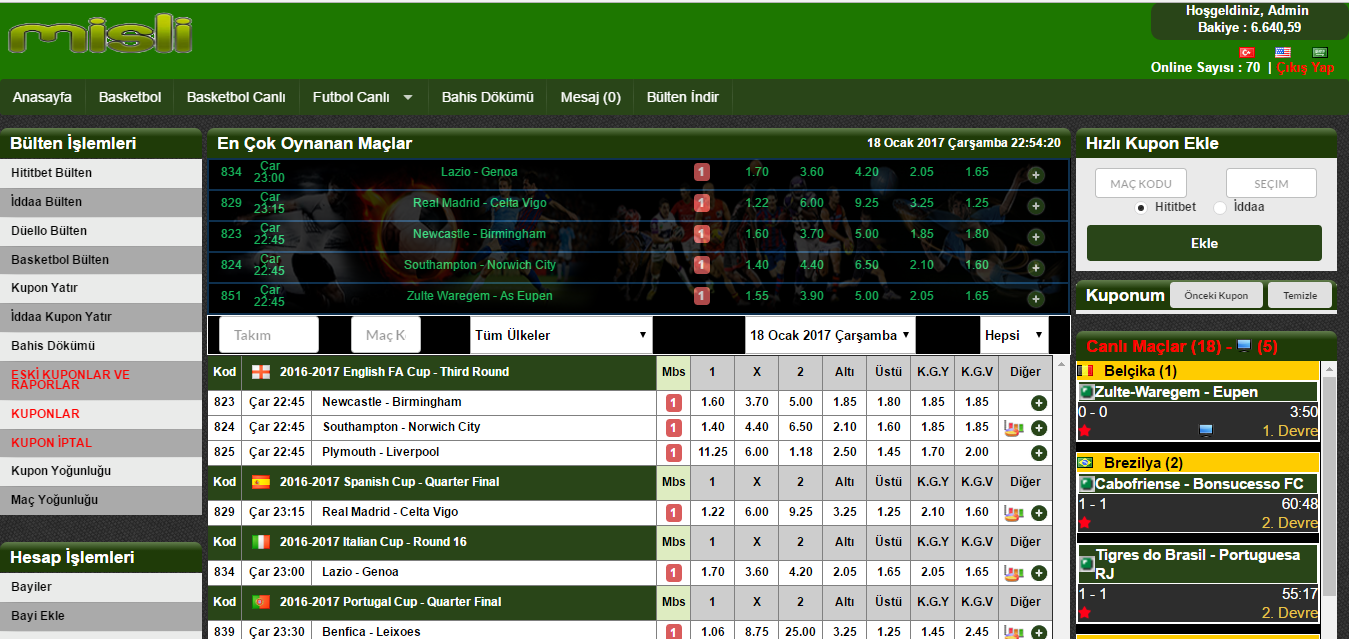Log out via Çıkış Yap link

1306,67
